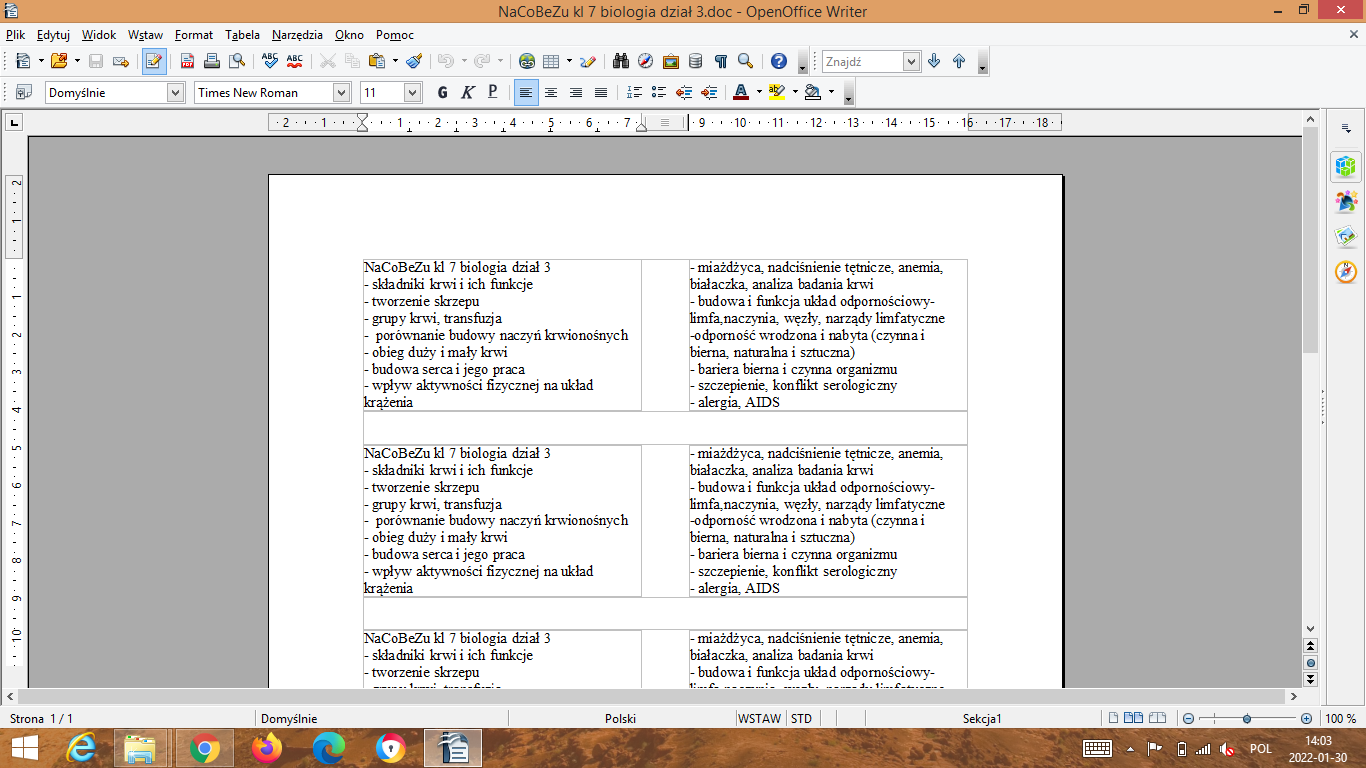Expand the font name Times New Roman dropdown
Screen dimensions: 1366x768
pos(341,92)
